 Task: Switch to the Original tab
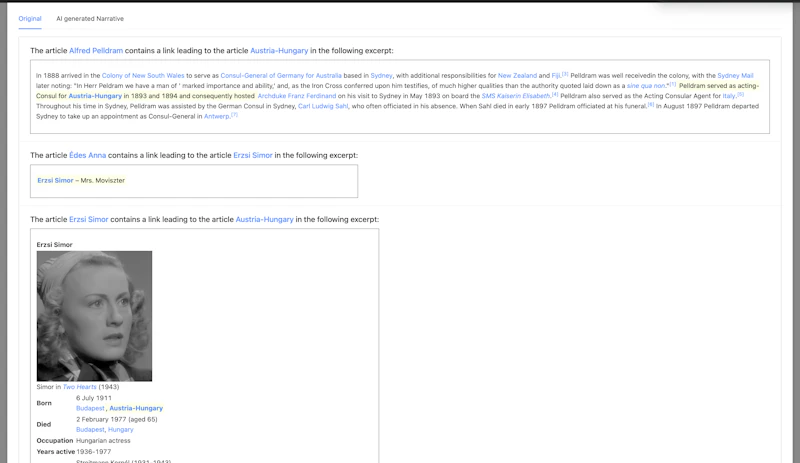[x=30, y=19]
